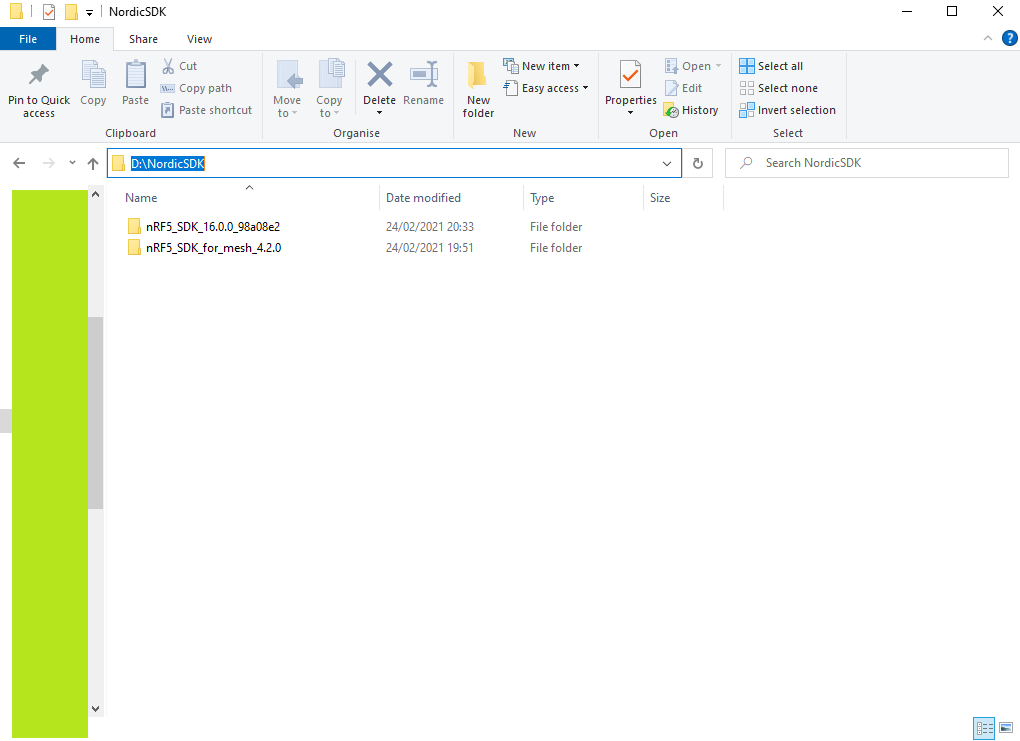Expand address bar history dropdown

click(x=667, y=163)
